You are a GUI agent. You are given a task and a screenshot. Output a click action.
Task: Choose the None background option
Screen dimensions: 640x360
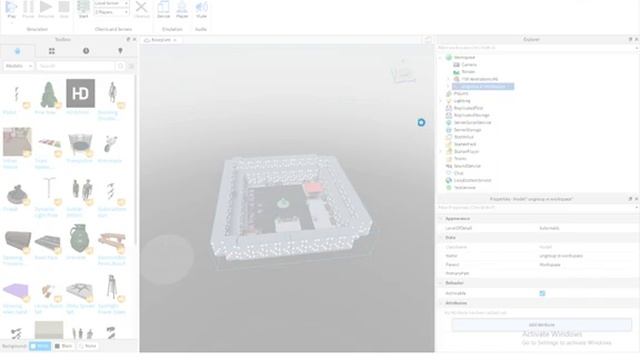click(x=88, y=346)
